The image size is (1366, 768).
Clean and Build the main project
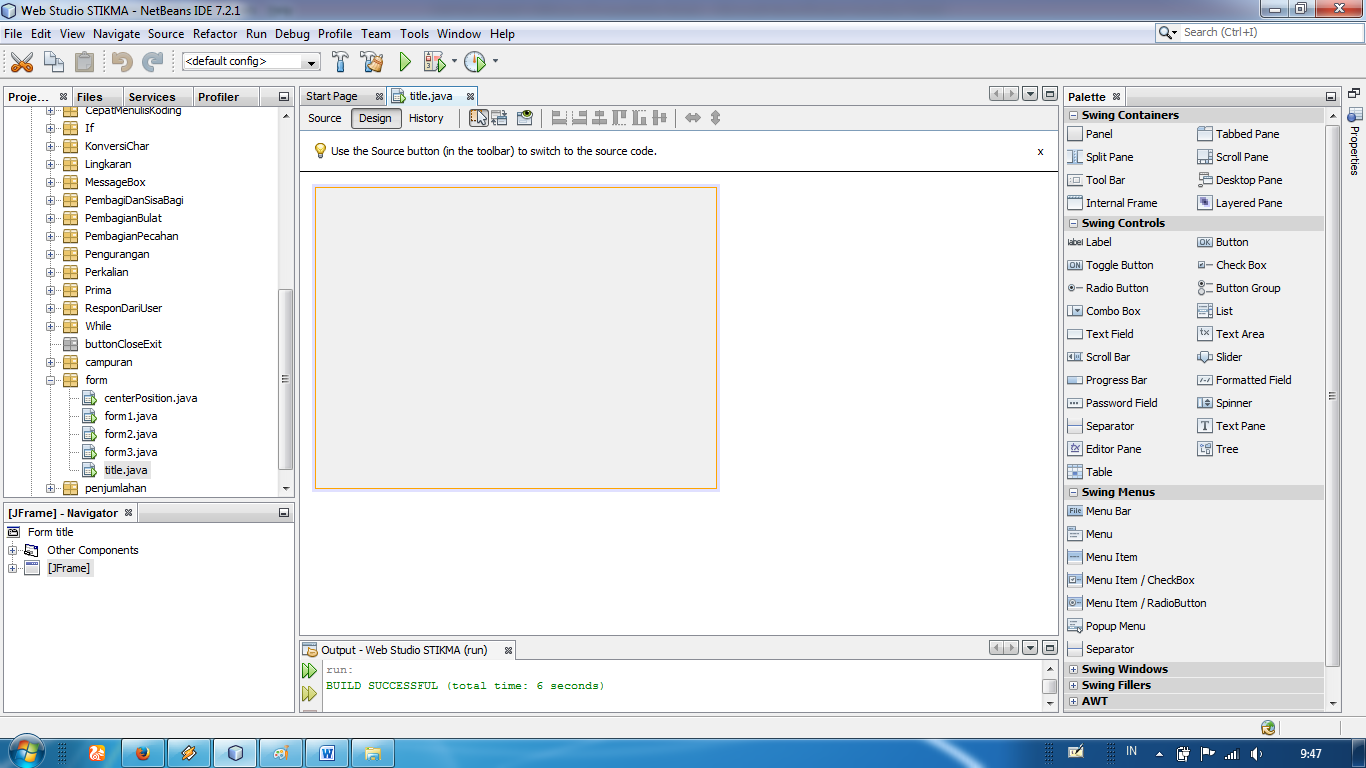[369, 61]
